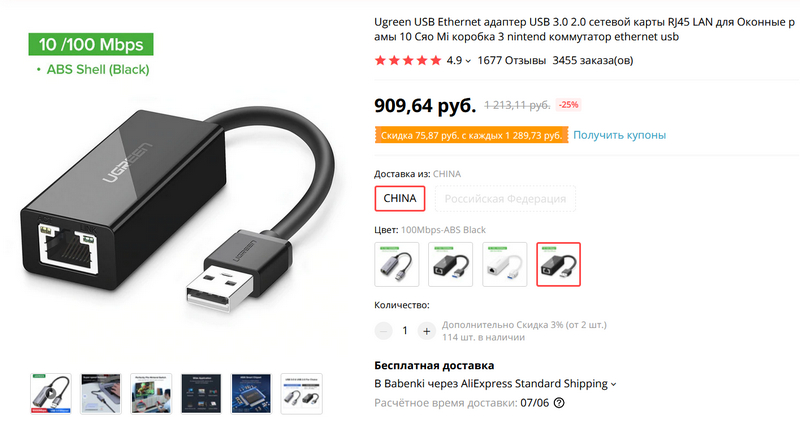Choose the black USB 3.0 adapter variant
Screen dimensions: 800x422
tap(451, 264)
